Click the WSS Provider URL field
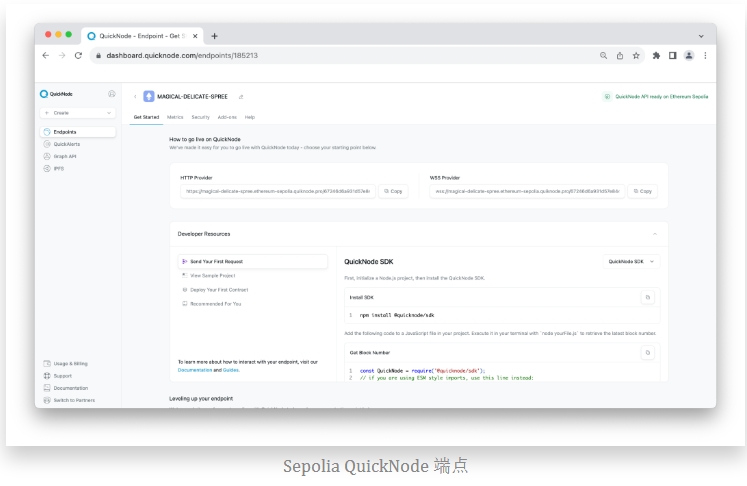Screen dimensions: 747x486 [x=527, y=191]
